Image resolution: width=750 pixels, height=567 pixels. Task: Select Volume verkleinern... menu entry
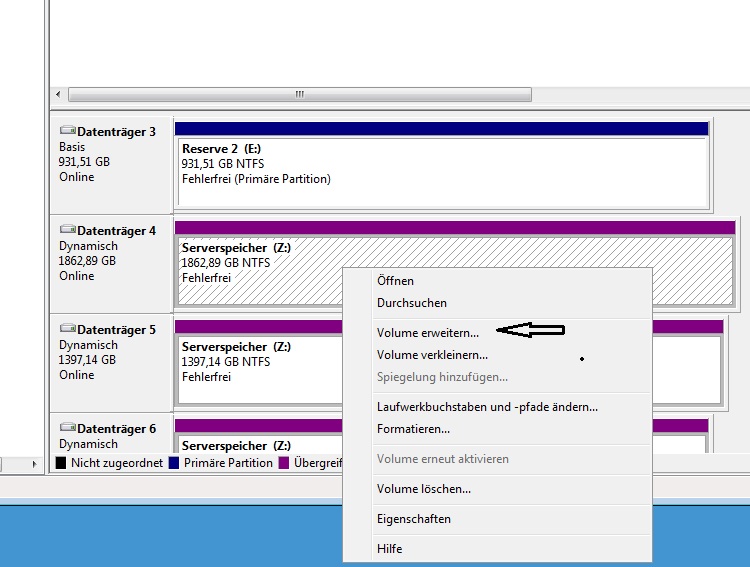tap(432, 355)
